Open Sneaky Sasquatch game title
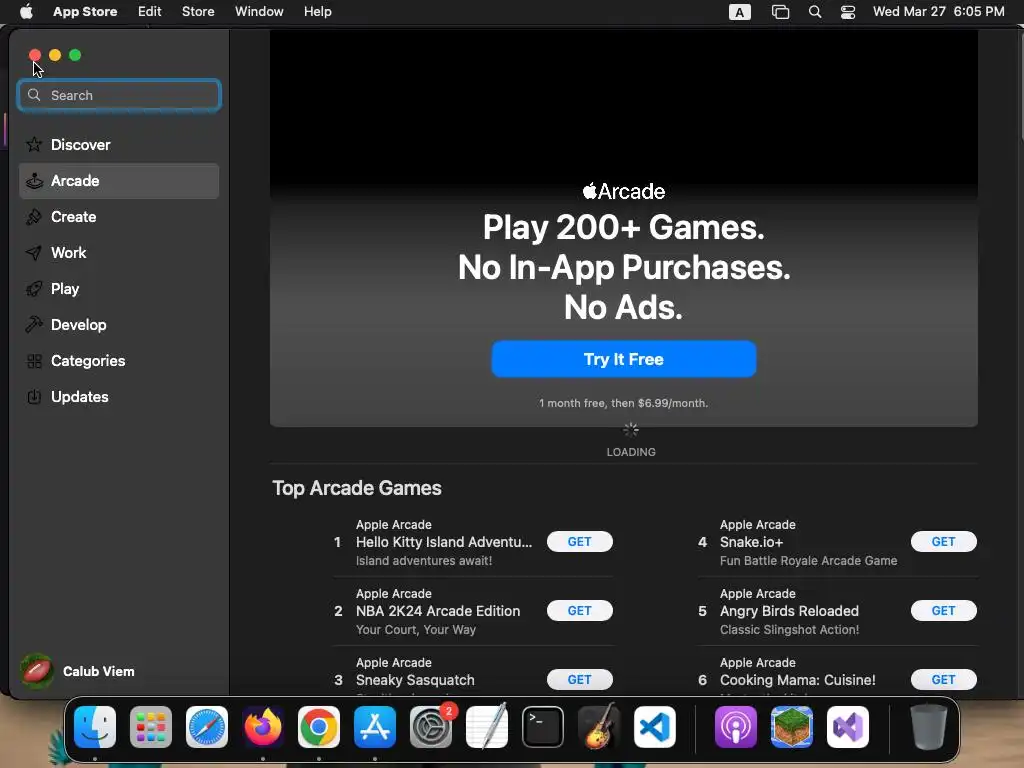Viewport: 1024px width, 768px height. pyautogui.click(x=415, y=680)
